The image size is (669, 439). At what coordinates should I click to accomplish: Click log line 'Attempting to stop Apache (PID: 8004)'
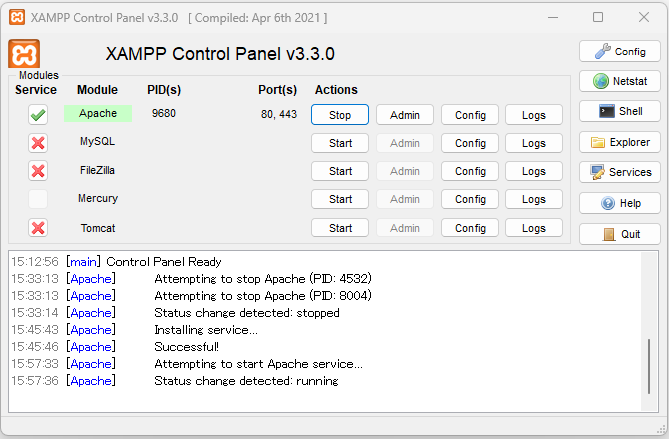[x=263, y=296]
